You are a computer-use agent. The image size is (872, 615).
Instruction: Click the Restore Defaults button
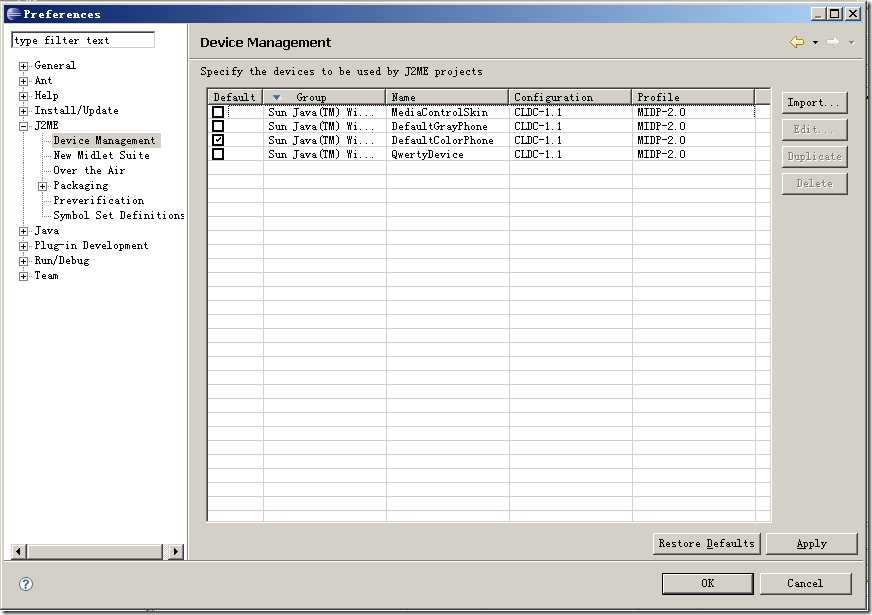point(706,544)
